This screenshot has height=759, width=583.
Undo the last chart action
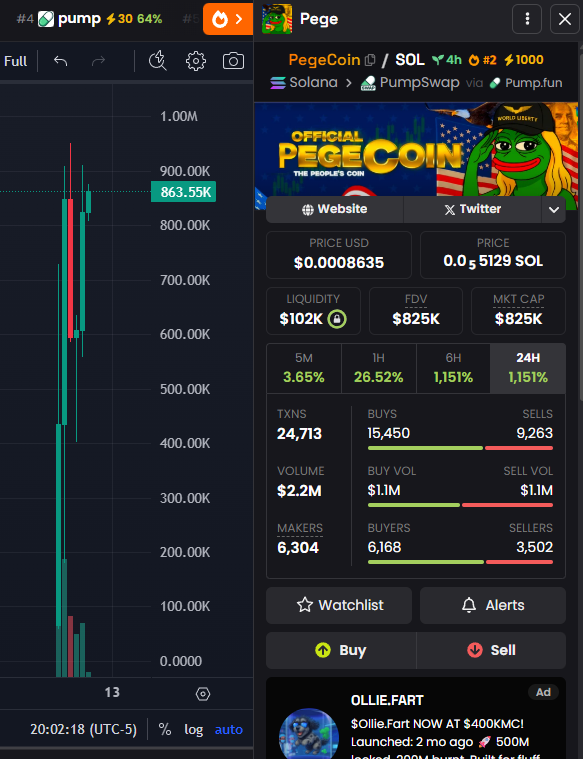(x=61, y=61)
